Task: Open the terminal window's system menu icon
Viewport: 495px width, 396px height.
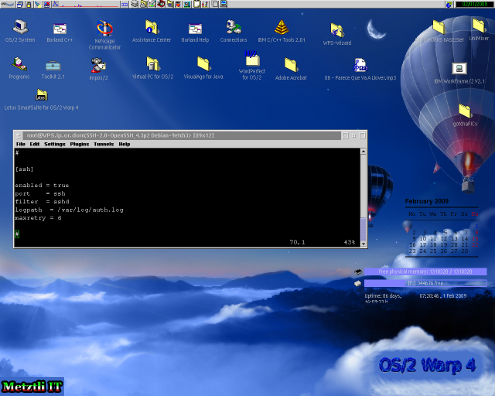Action: click(18, 136)
